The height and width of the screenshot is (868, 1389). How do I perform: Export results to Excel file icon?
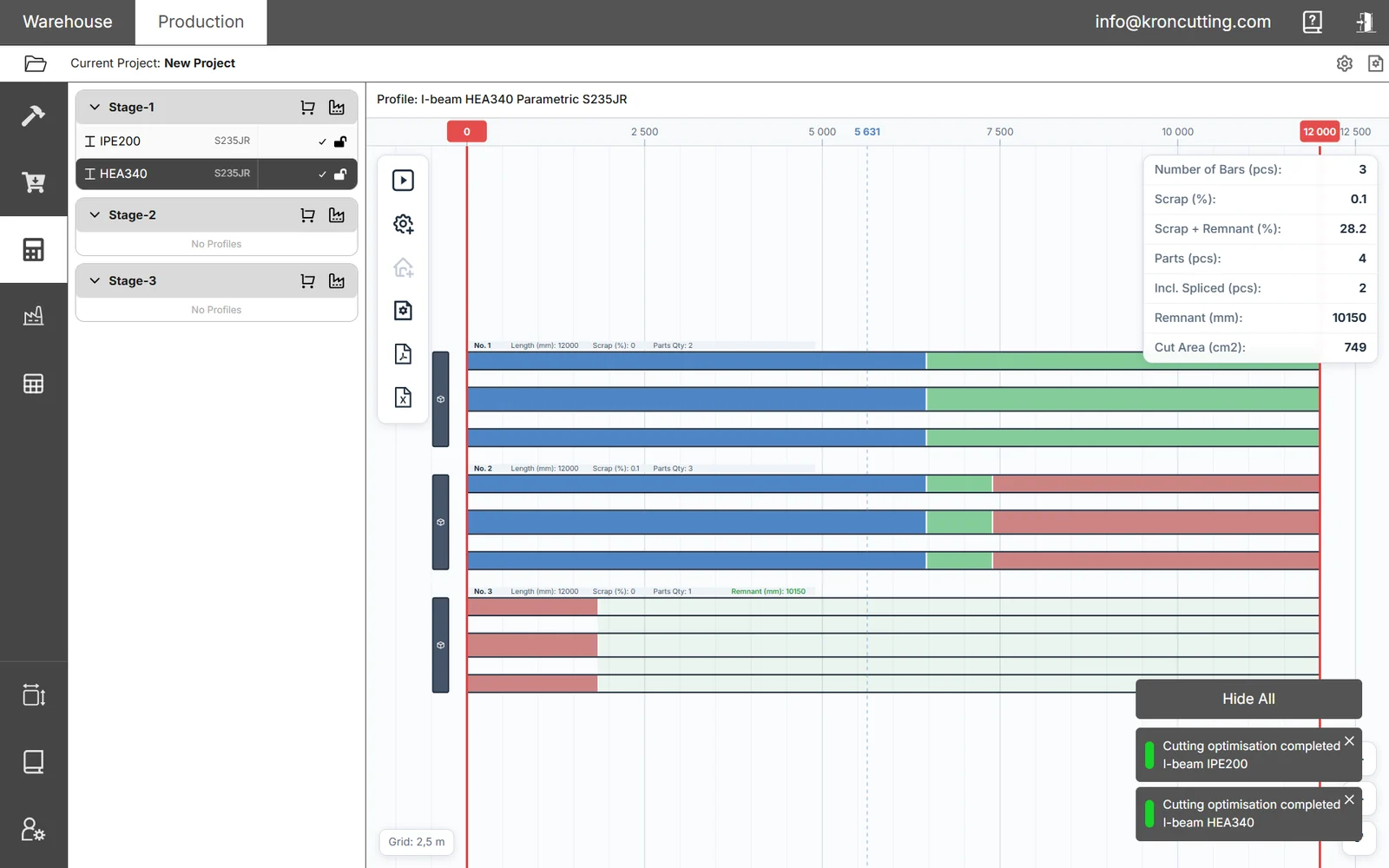click(x=403, y=398)
